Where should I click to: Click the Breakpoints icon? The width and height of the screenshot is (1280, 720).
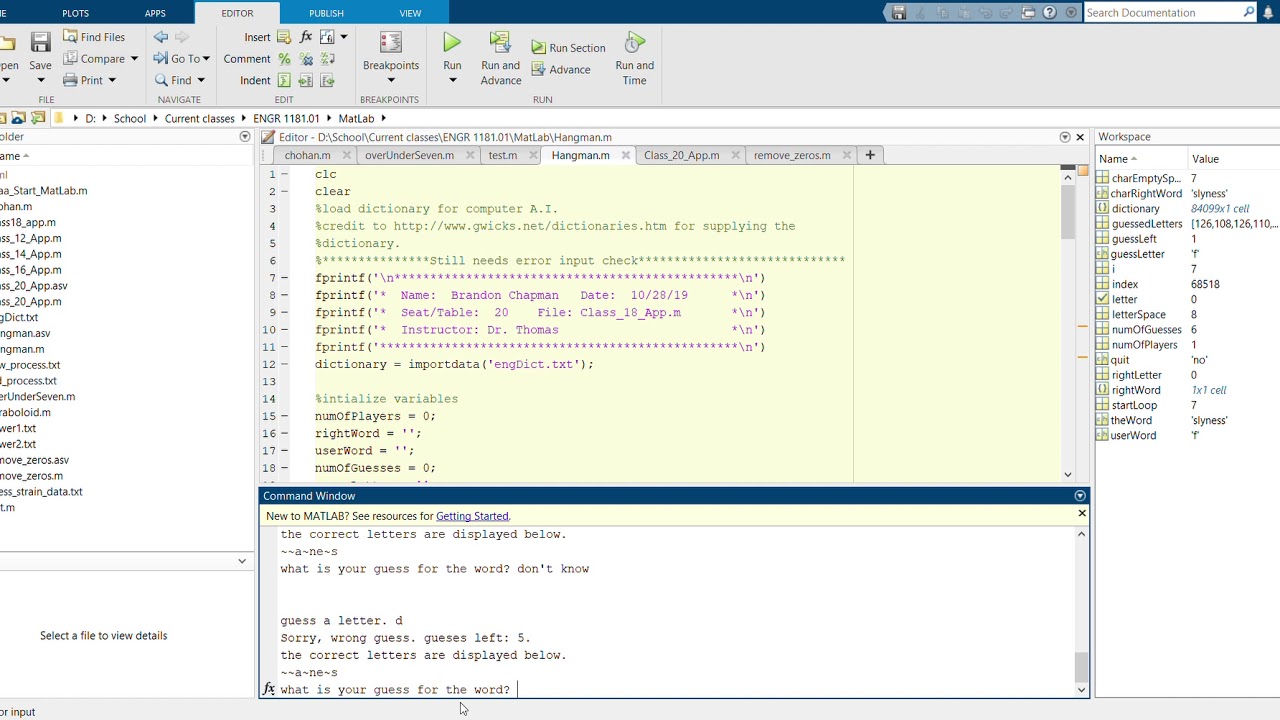pos(391,42)
